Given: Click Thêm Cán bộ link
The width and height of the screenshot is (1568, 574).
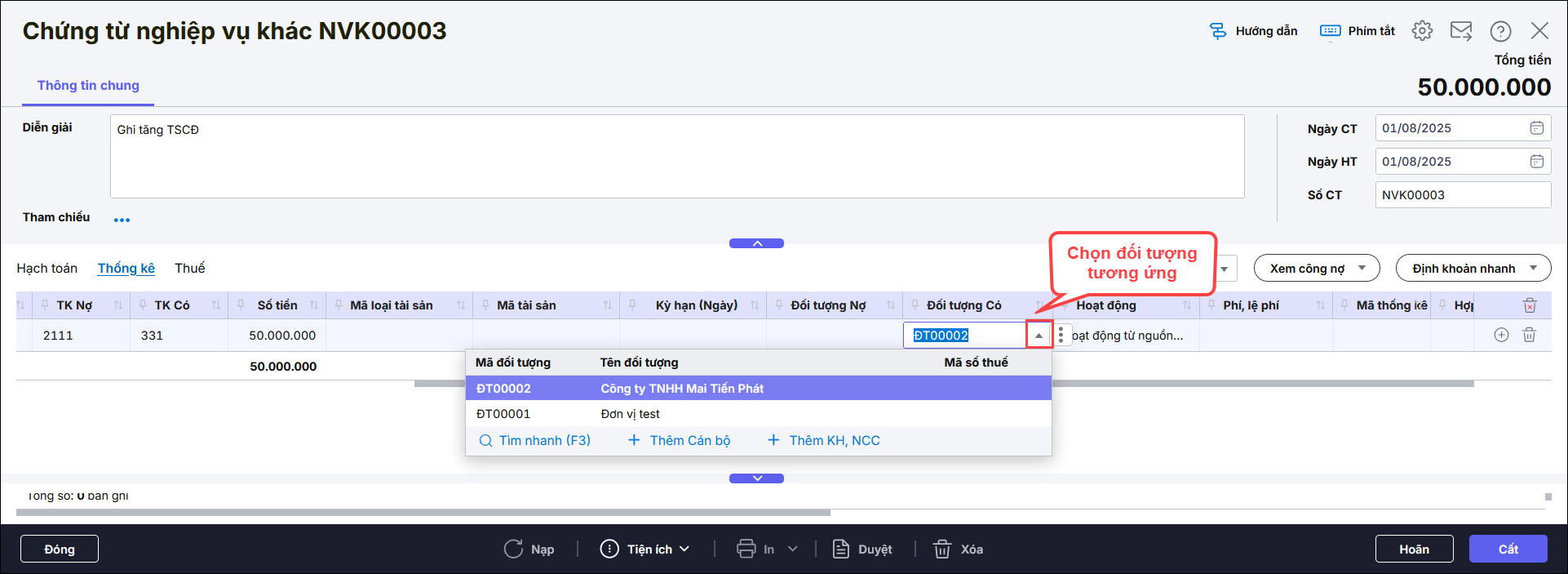Looking at the screenshot, I should pos(679,440).
